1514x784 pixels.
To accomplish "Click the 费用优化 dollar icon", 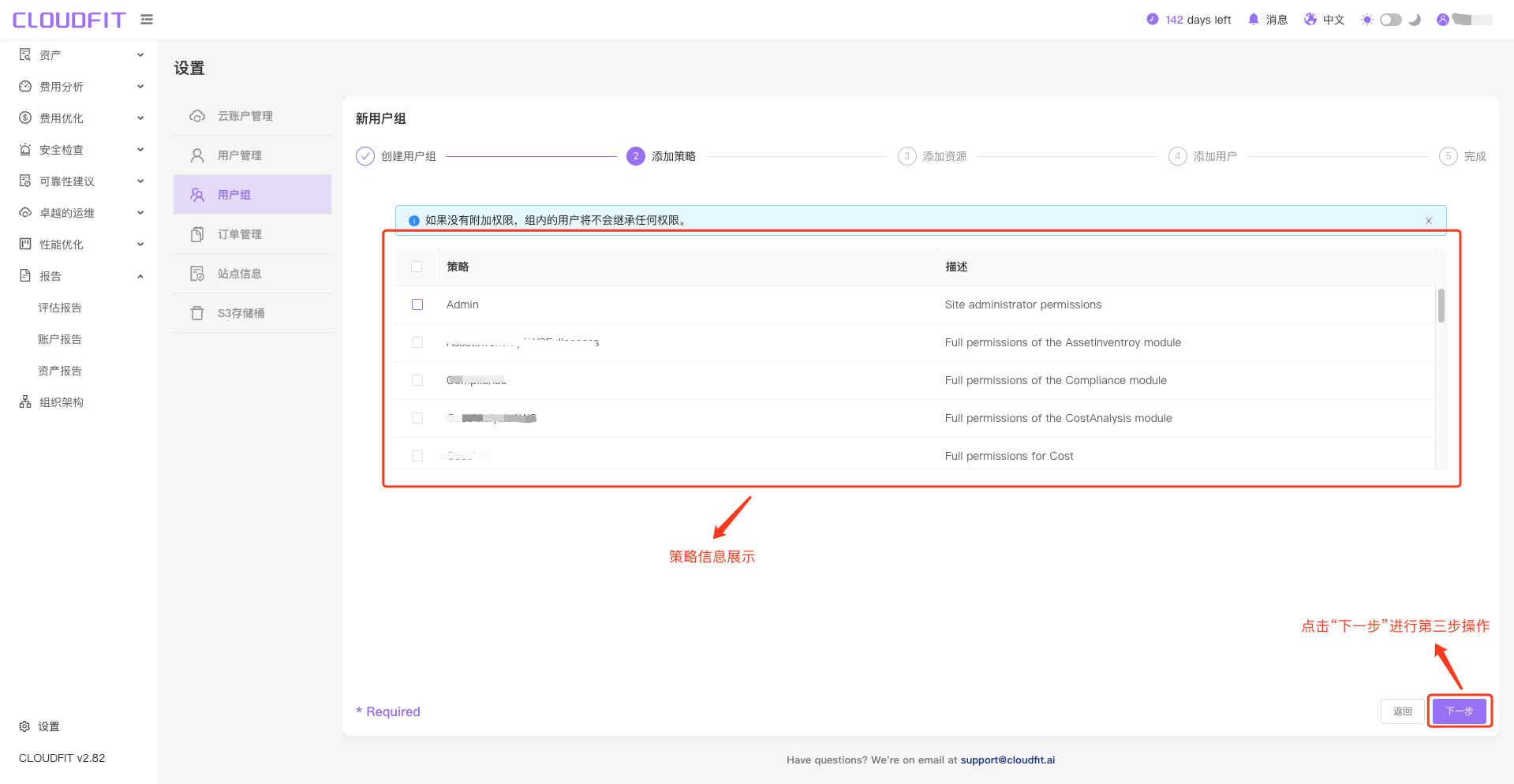I will (25, 118).
